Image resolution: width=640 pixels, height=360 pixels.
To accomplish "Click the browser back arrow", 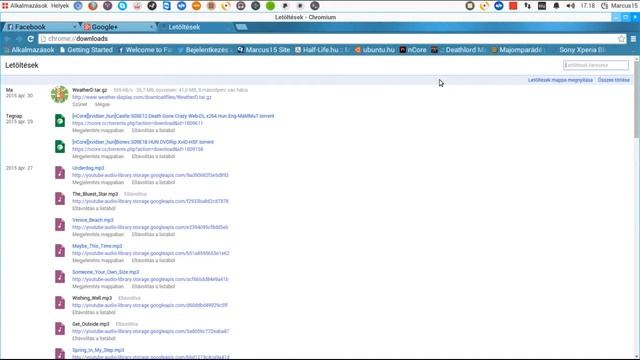I will coord(7,39).
